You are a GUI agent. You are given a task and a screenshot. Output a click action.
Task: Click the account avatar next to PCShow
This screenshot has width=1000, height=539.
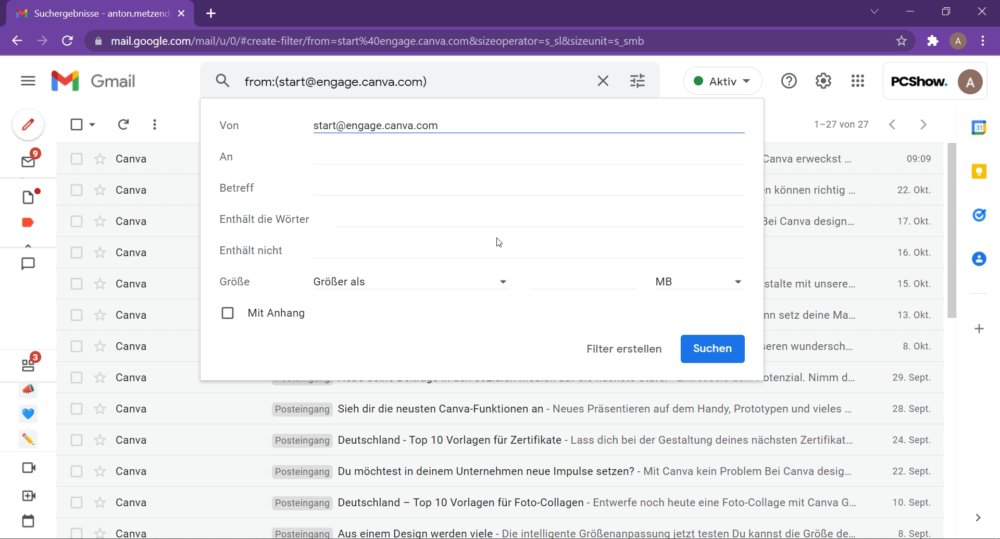click(970, 82)
